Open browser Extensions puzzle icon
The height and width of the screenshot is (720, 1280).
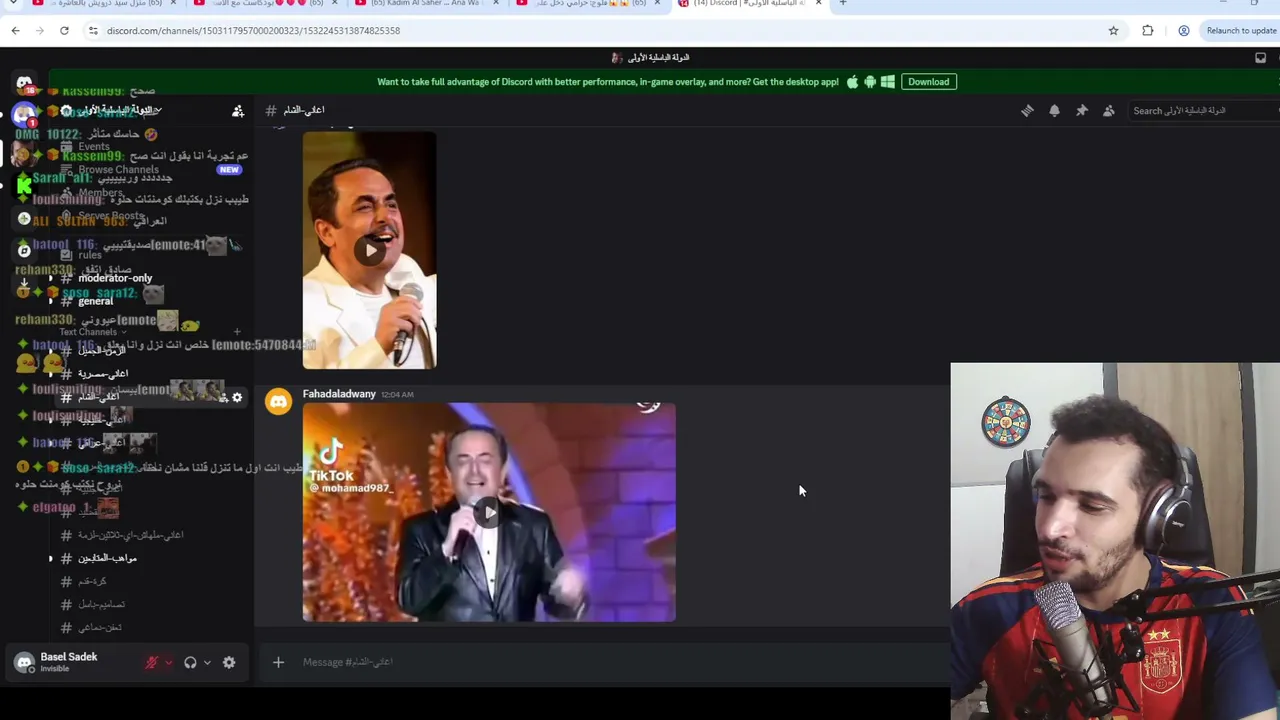click(x=1148, y=31)
